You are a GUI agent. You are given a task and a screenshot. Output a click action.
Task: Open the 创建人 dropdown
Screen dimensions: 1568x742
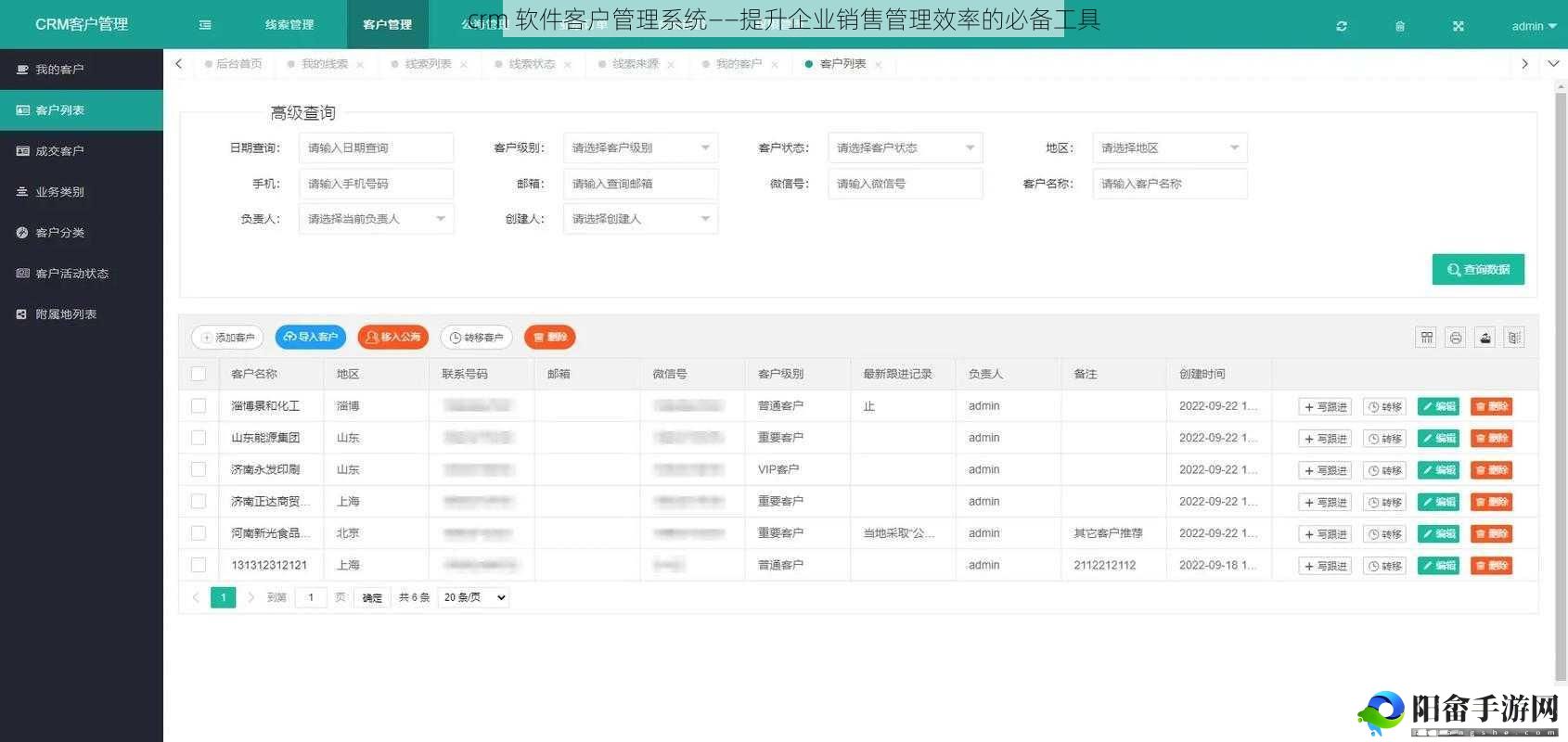point(640,219)
